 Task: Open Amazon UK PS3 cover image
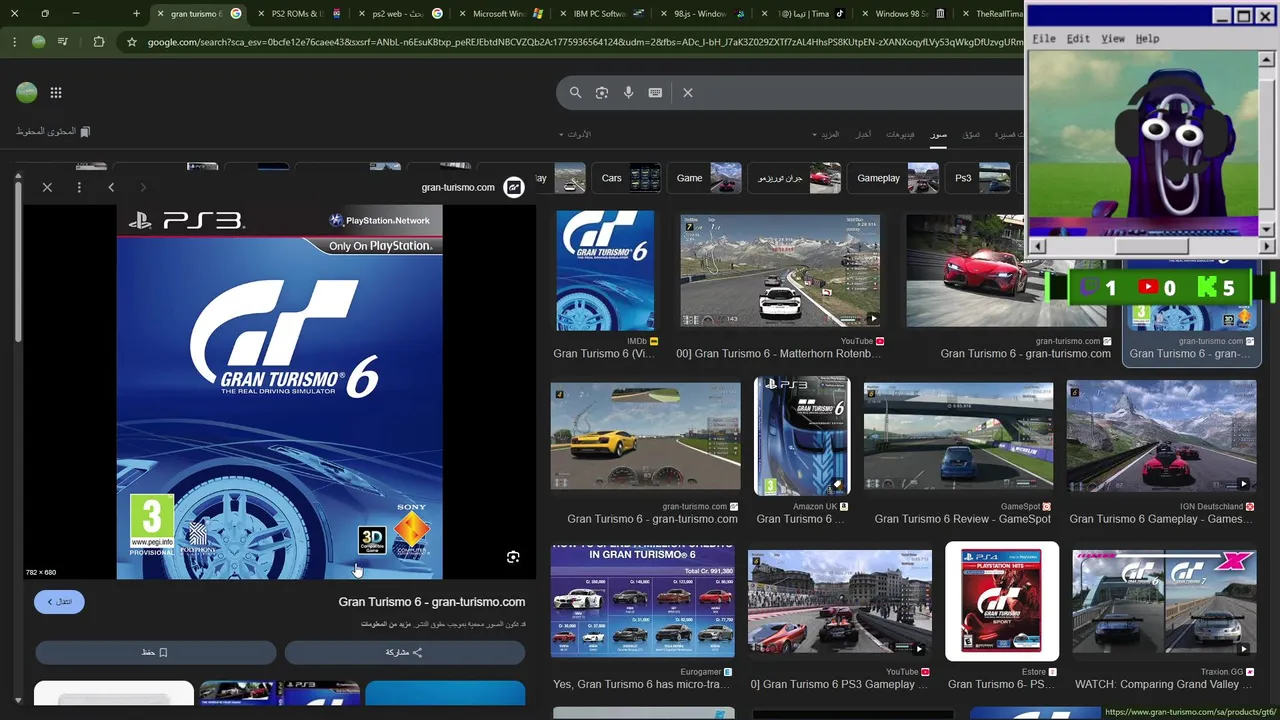point(802,436)
